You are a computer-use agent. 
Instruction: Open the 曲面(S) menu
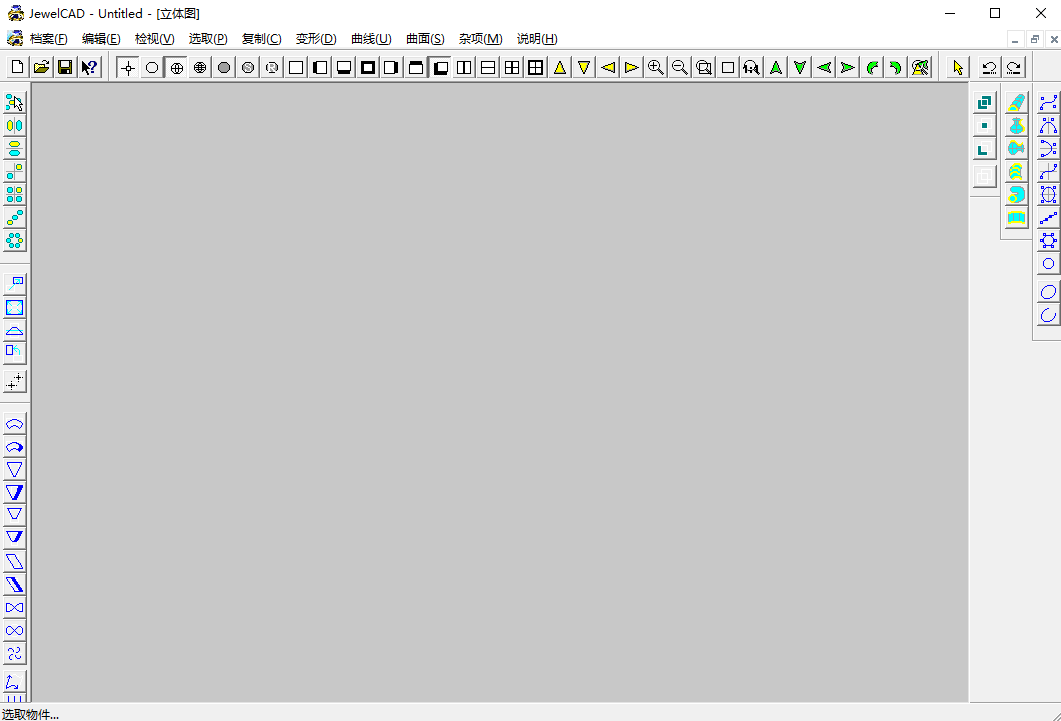pyautogui.click(x=424, y=39)
